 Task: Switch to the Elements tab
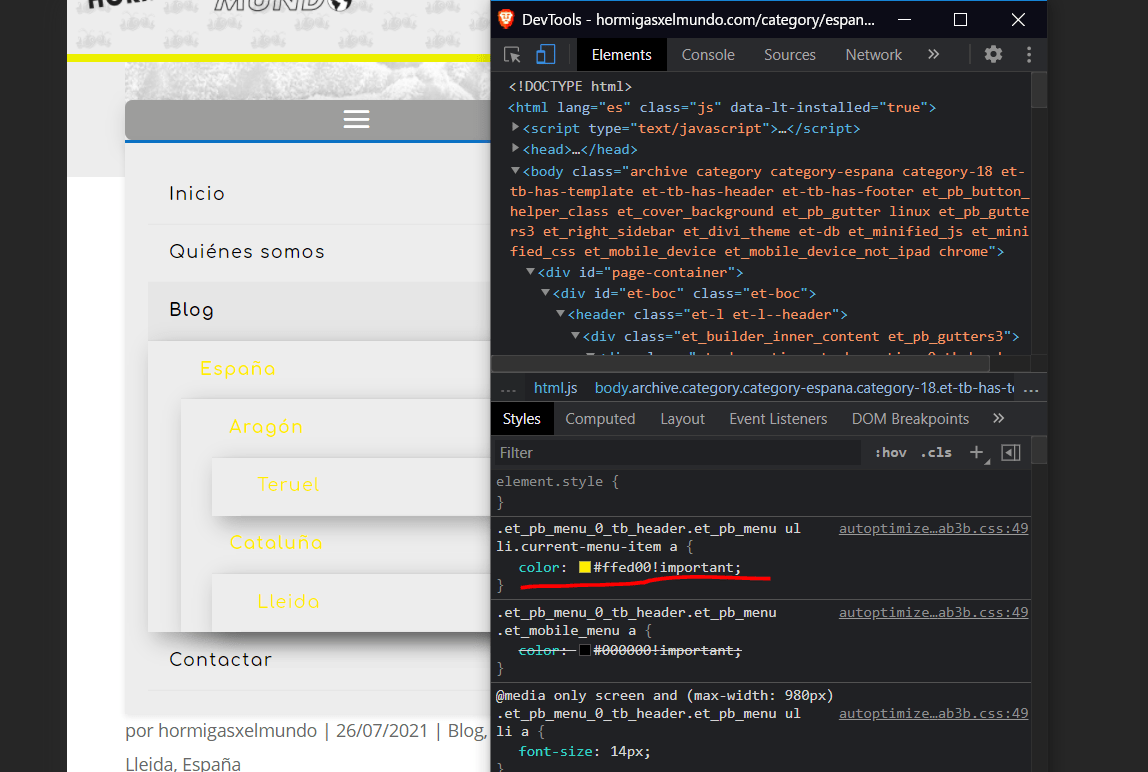(621, 55)
